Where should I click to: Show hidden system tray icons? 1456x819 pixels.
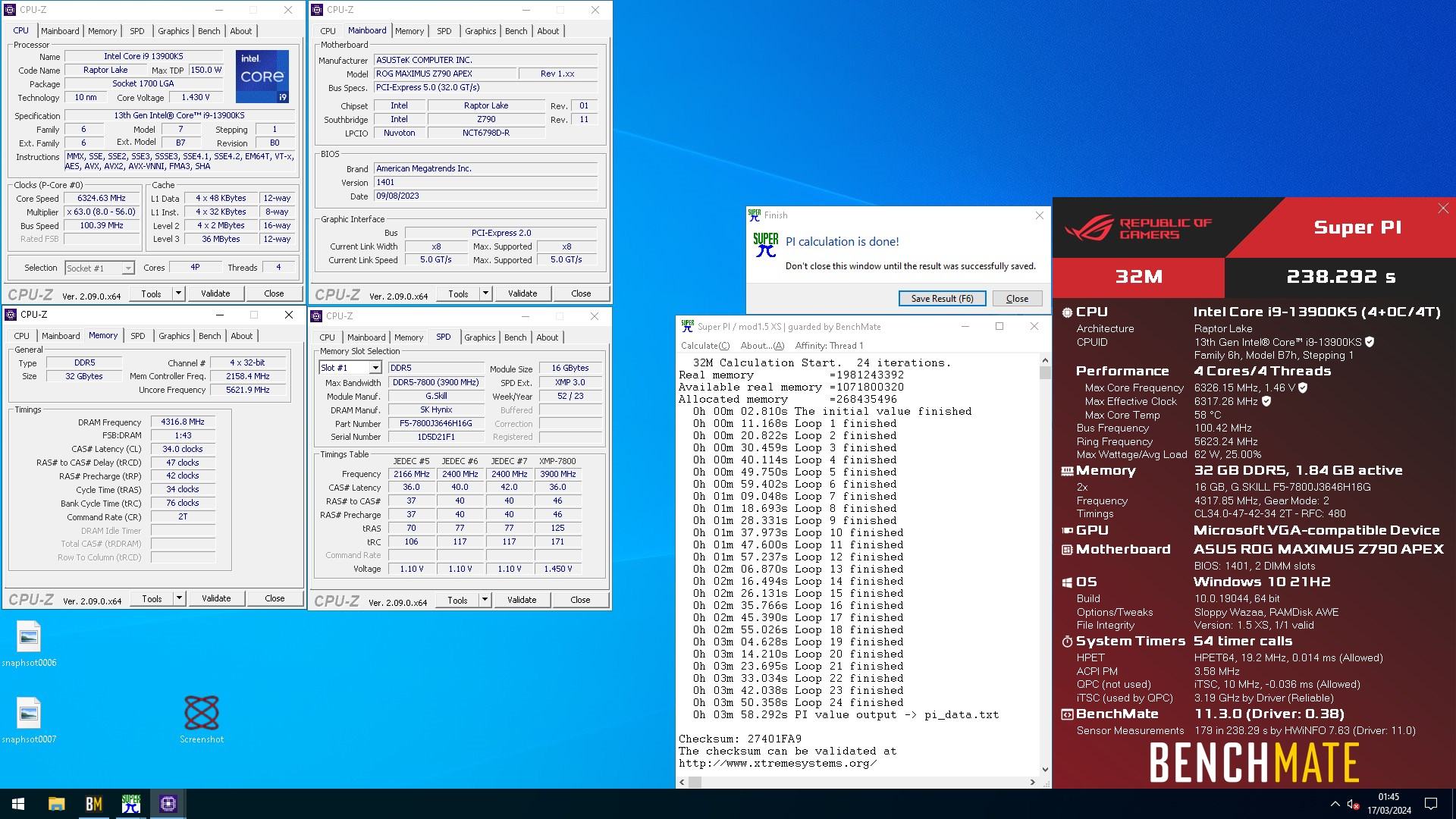(1335, 804)
